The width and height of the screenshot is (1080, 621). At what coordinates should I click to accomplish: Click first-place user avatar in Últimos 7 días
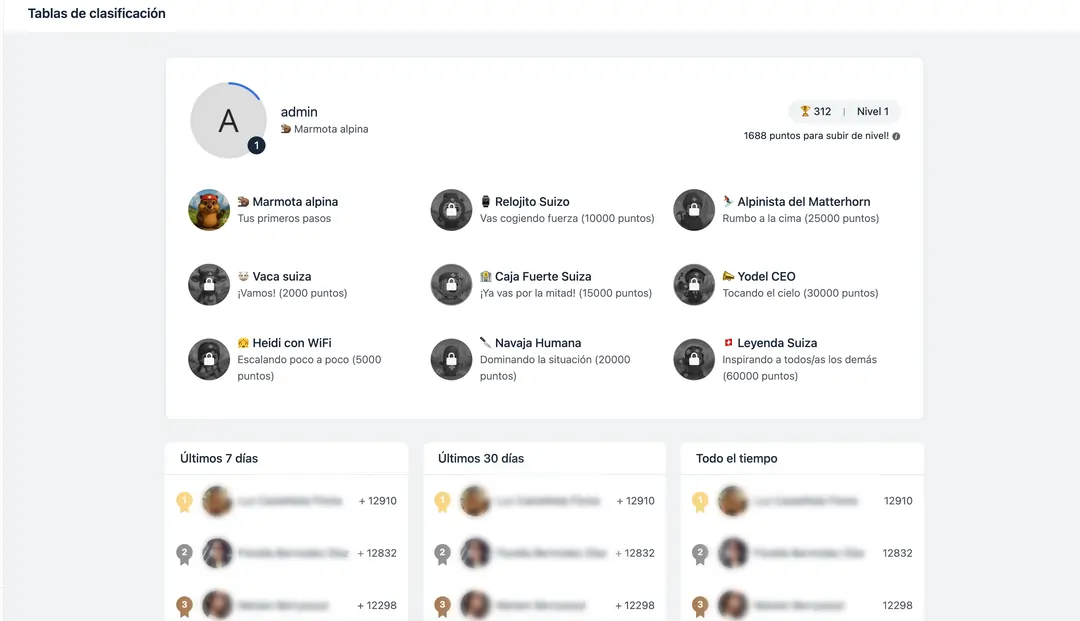point(217,501)
